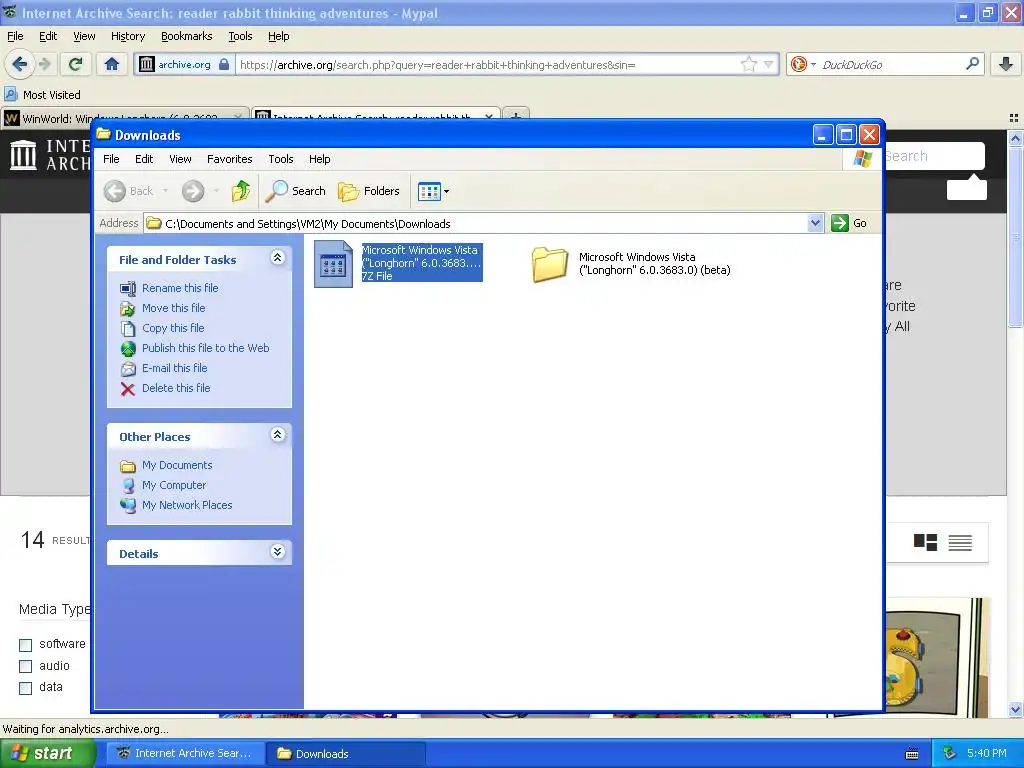1024x768 pixels.
Task: Click the Explorer Forward button
Action: (193, 191)
